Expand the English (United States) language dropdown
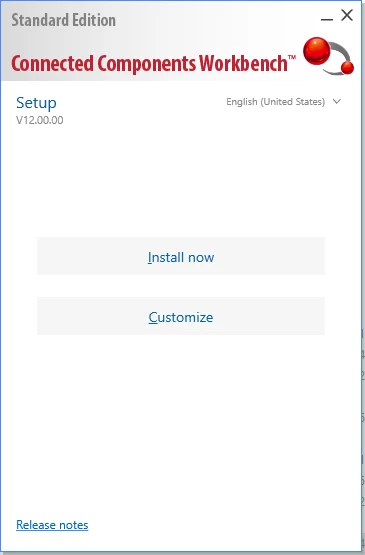The width and height of the screenshot is (365, 555). [x=284, y=102]
